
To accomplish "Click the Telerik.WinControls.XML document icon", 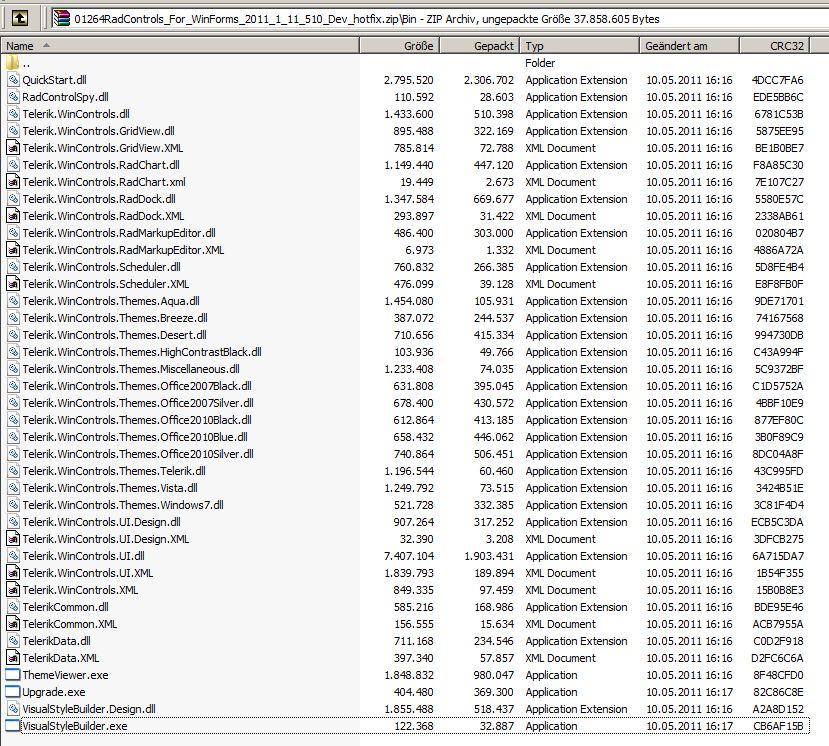I will (x=13, y=590).
